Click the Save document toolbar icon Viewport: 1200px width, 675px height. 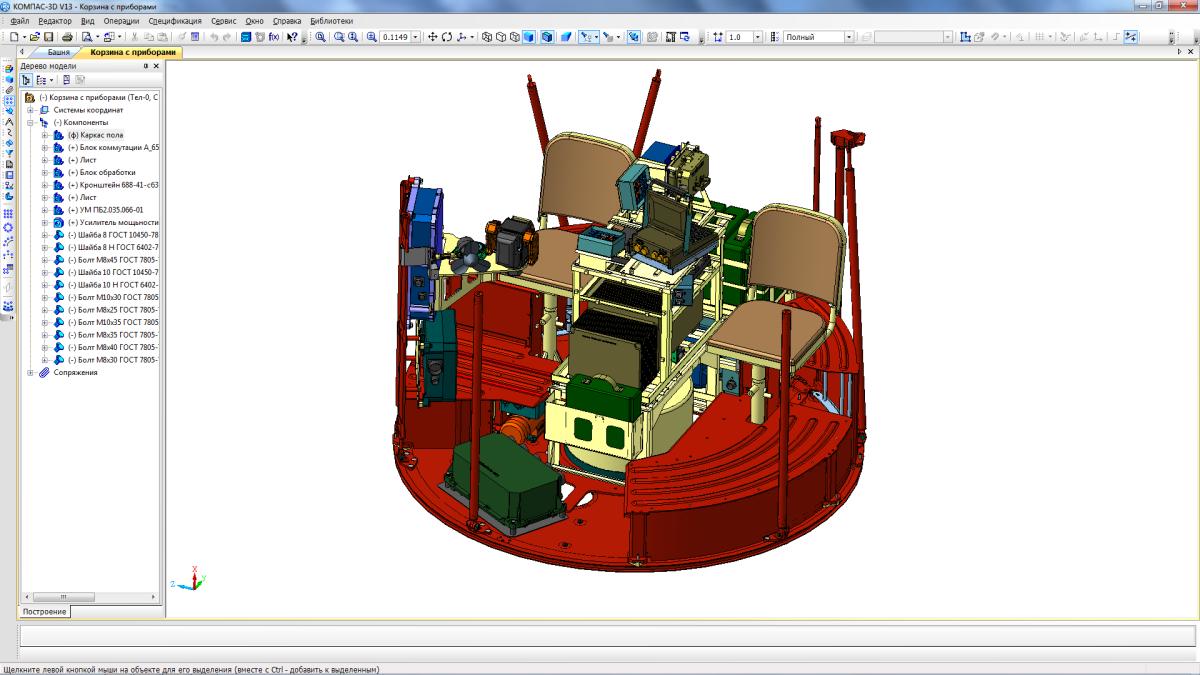[x=47, y=37]
